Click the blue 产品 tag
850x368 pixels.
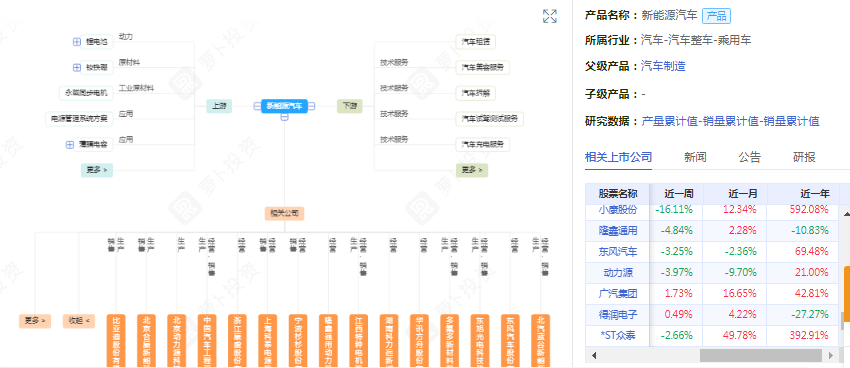pos(716,16)
